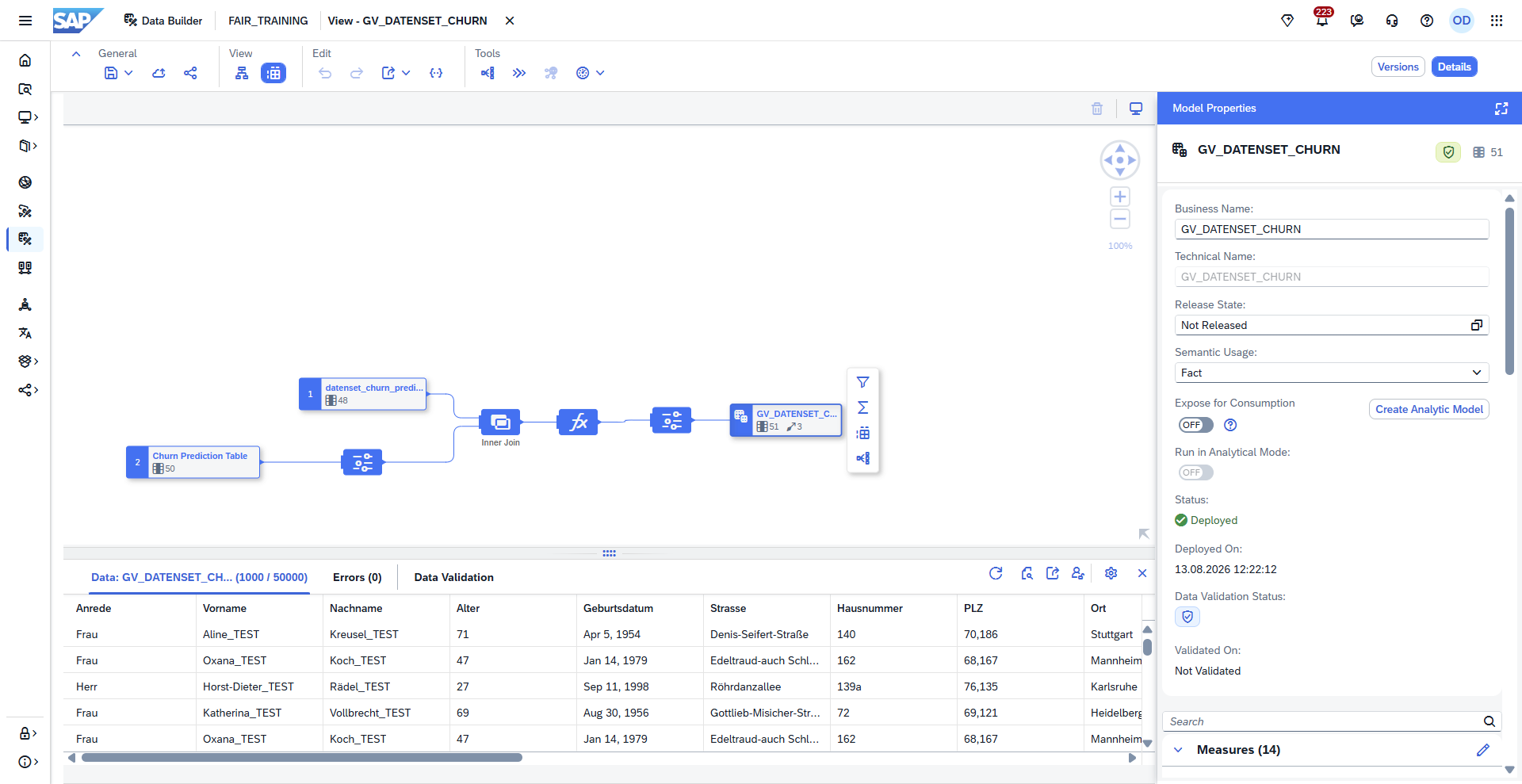
Task: Select the Inner Join node
Action: pyautogui.click(x=500, y=422)
